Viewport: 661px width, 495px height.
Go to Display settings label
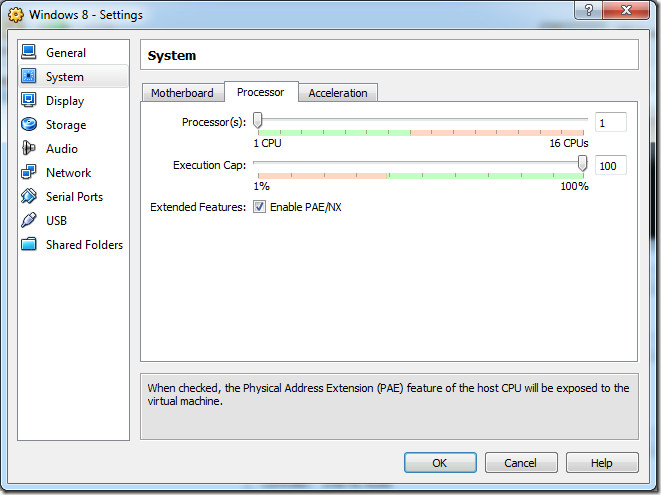[65, 101]
